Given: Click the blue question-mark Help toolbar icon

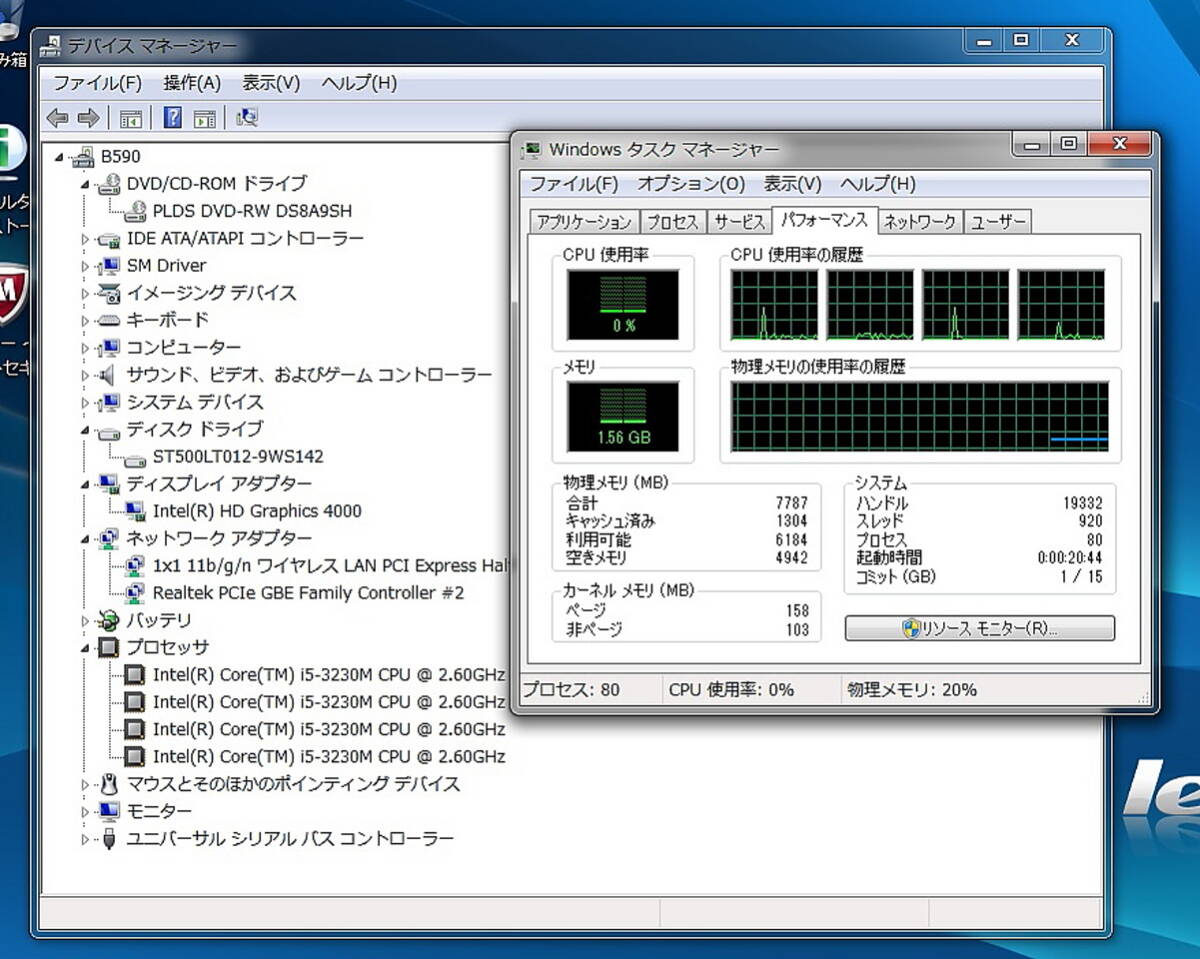Looking at the screenshot, I should [x=172, y=118].
